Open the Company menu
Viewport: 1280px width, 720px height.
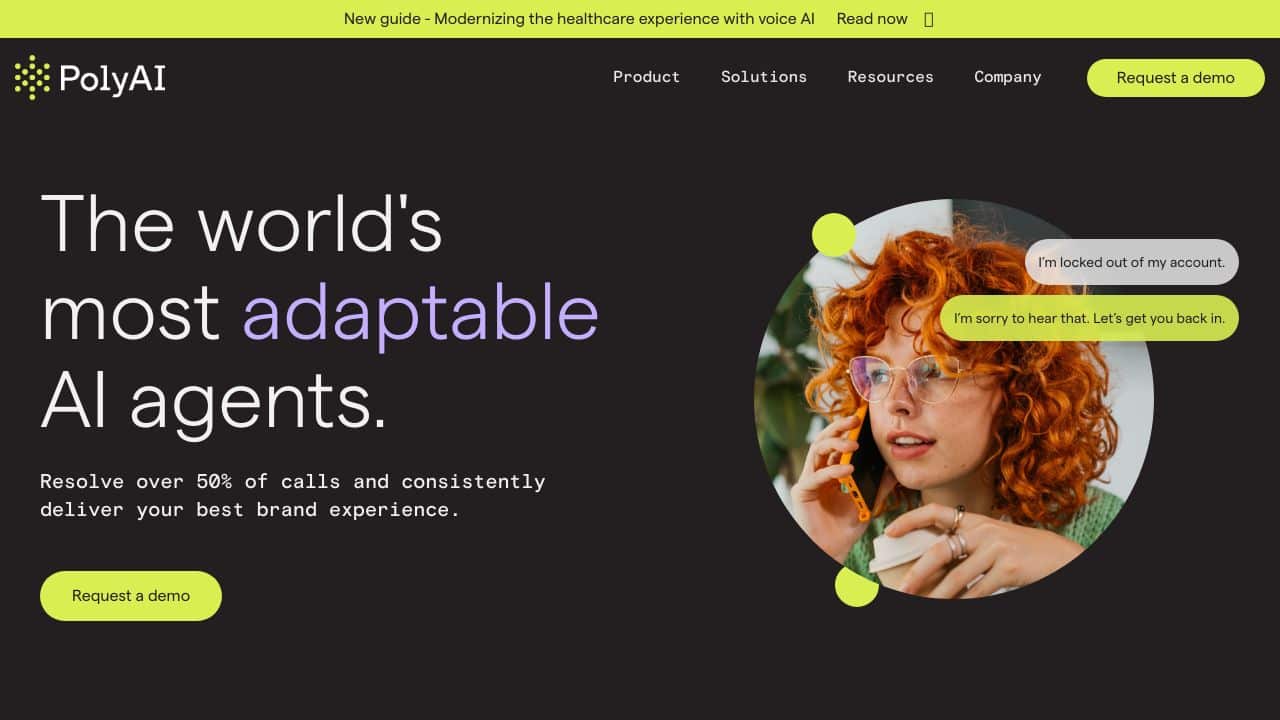point(1007,77)
